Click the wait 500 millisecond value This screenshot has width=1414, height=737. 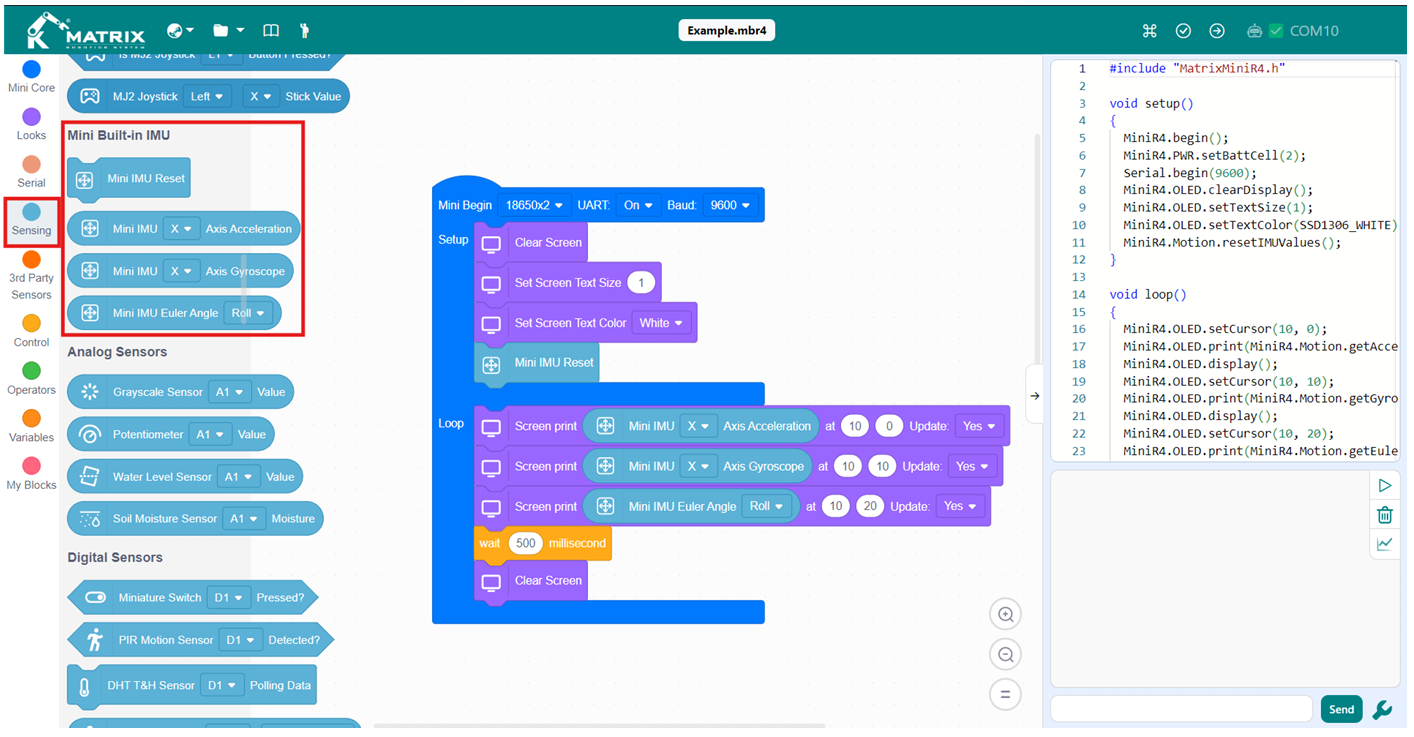coord(526,544)
